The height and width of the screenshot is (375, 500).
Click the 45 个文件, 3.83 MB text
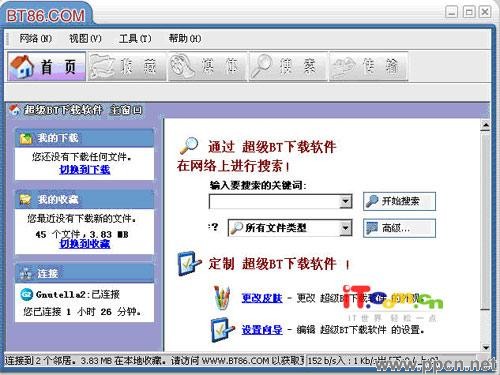point(82,234)
